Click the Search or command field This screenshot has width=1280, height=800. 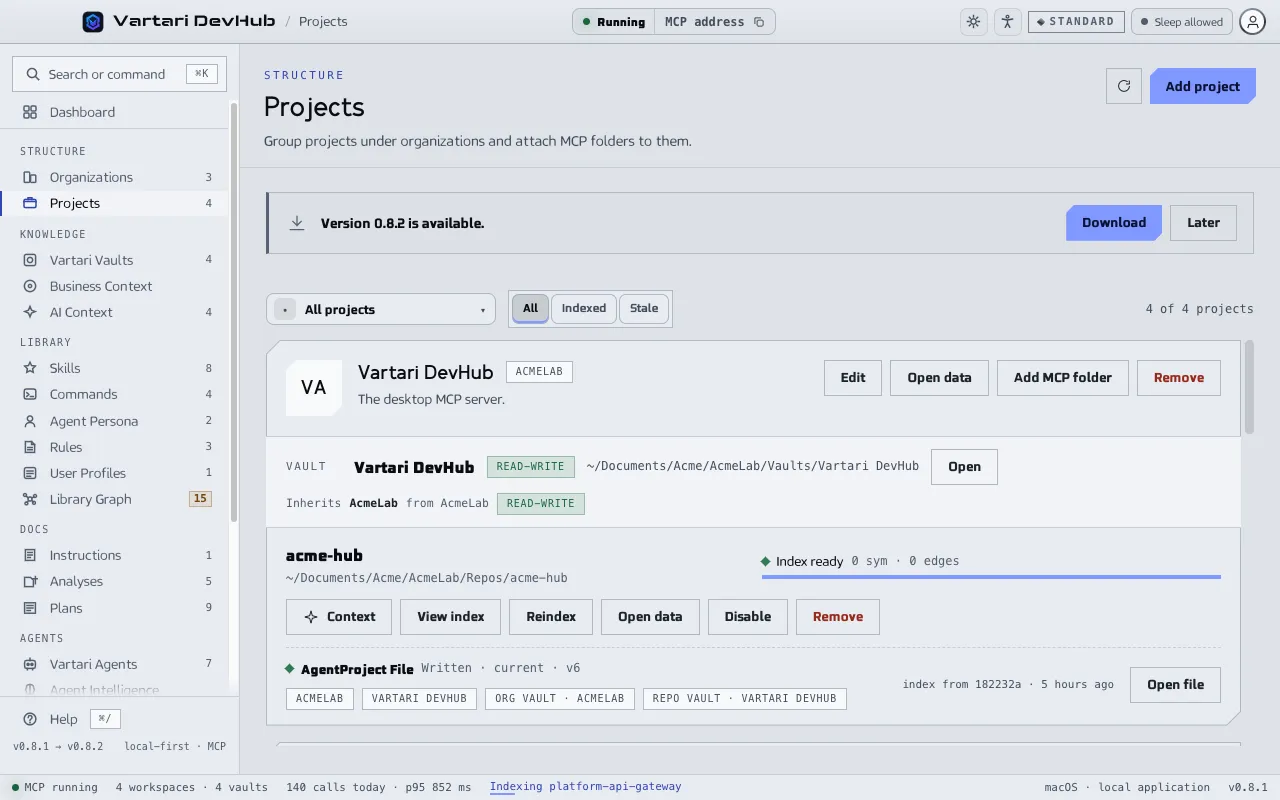(x=119, y=74)
